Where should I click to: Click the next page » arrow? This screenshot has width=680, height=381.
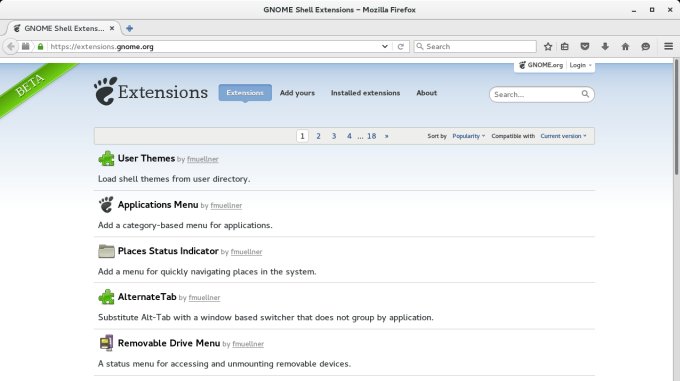click(x=386, y=136)
